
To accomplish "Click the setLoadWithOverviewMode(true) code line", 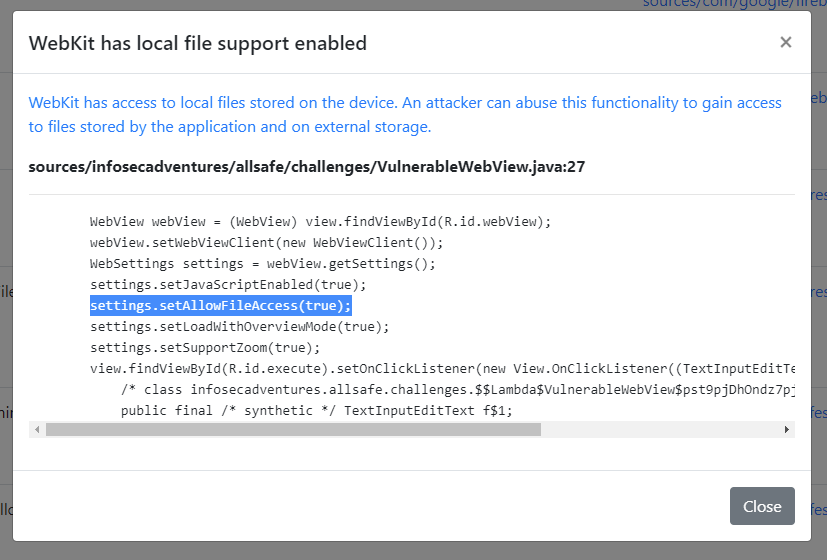I will point(239,327).
